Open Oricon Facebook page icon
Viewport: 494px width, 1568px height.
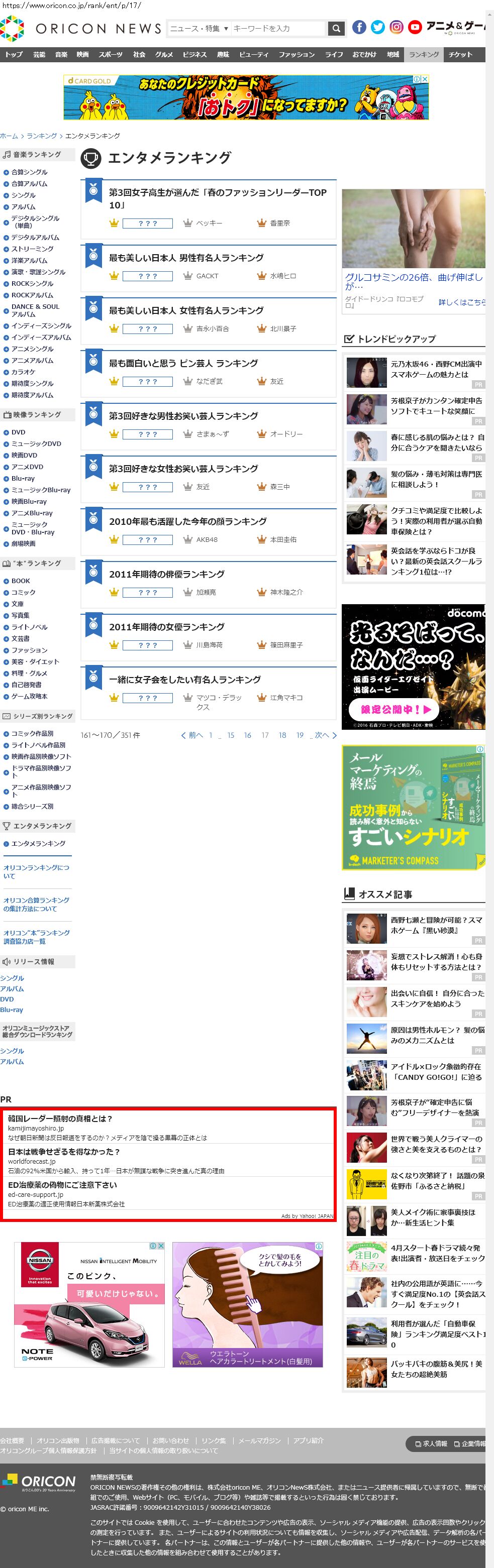click(x=359, y=27)
